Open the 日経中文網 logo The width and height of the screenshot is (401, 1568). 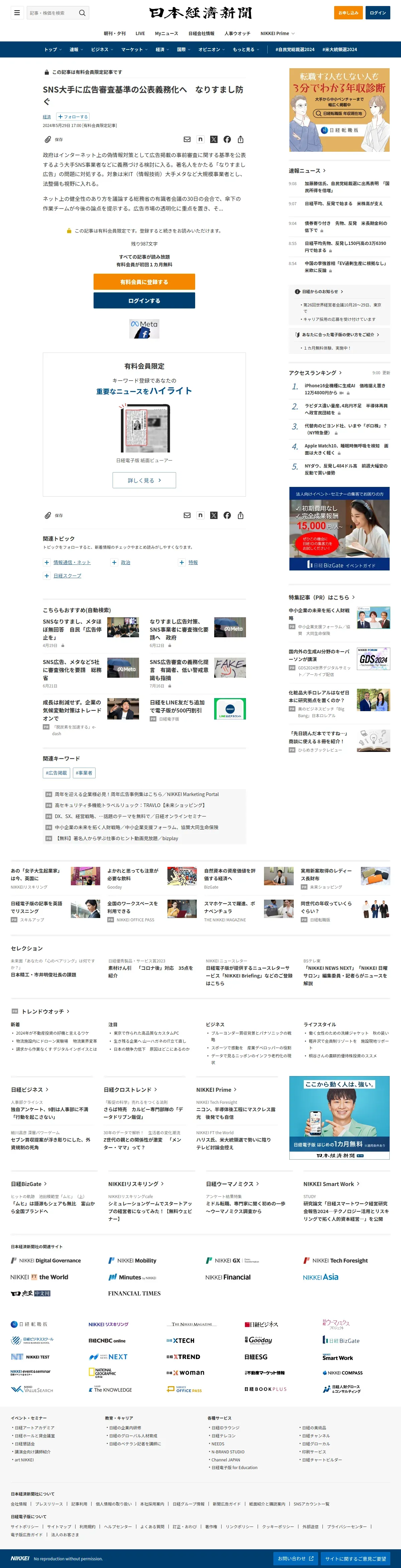pos(30,1294)
